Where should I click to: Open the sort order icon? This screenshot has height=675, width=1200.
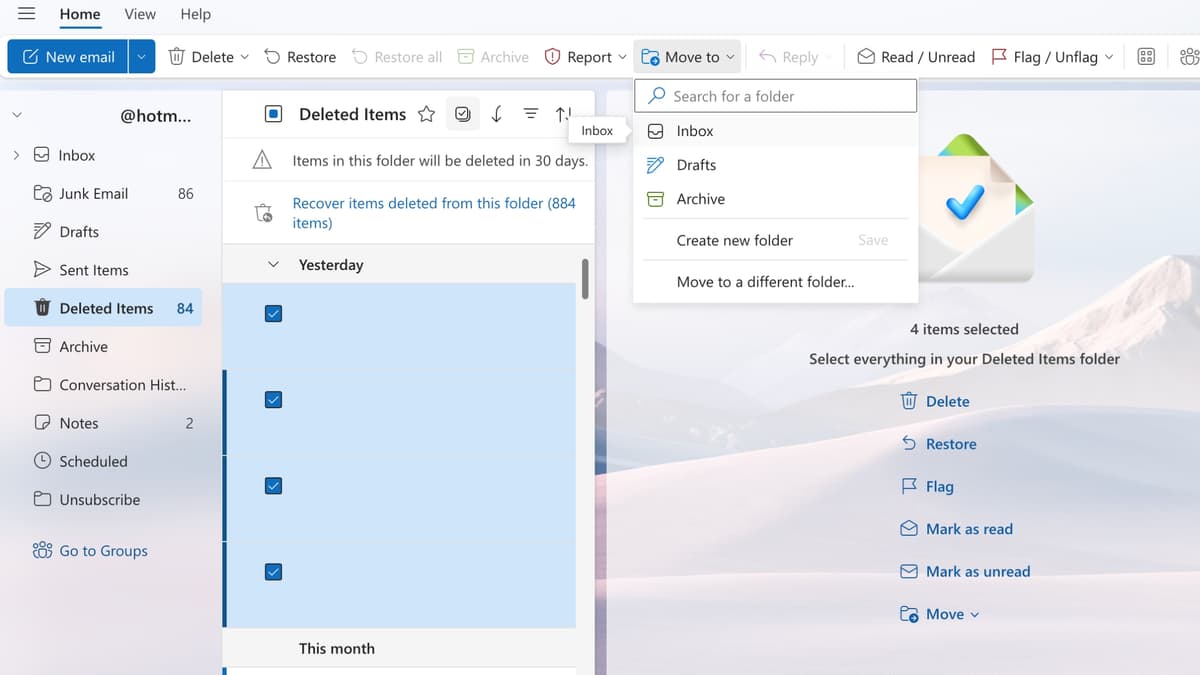(x=563, y=114)
